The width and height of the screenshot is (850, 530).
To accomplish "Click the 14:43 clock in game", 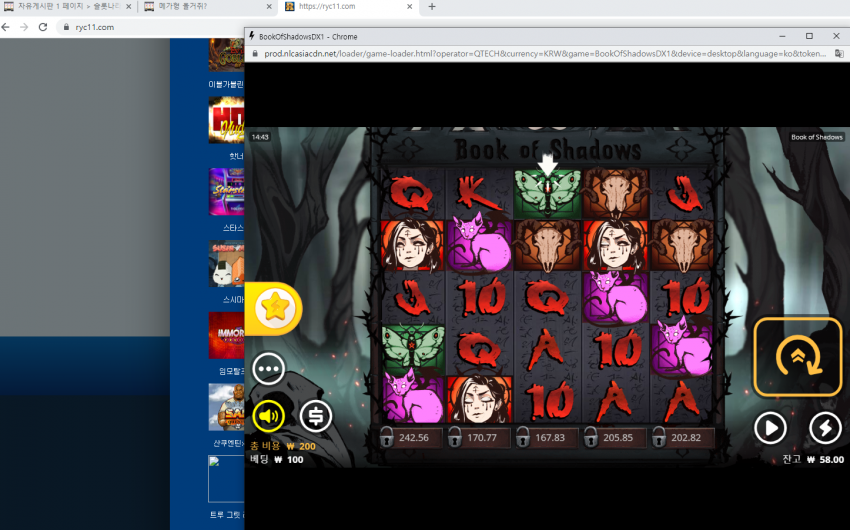I will tap(260, 137).
